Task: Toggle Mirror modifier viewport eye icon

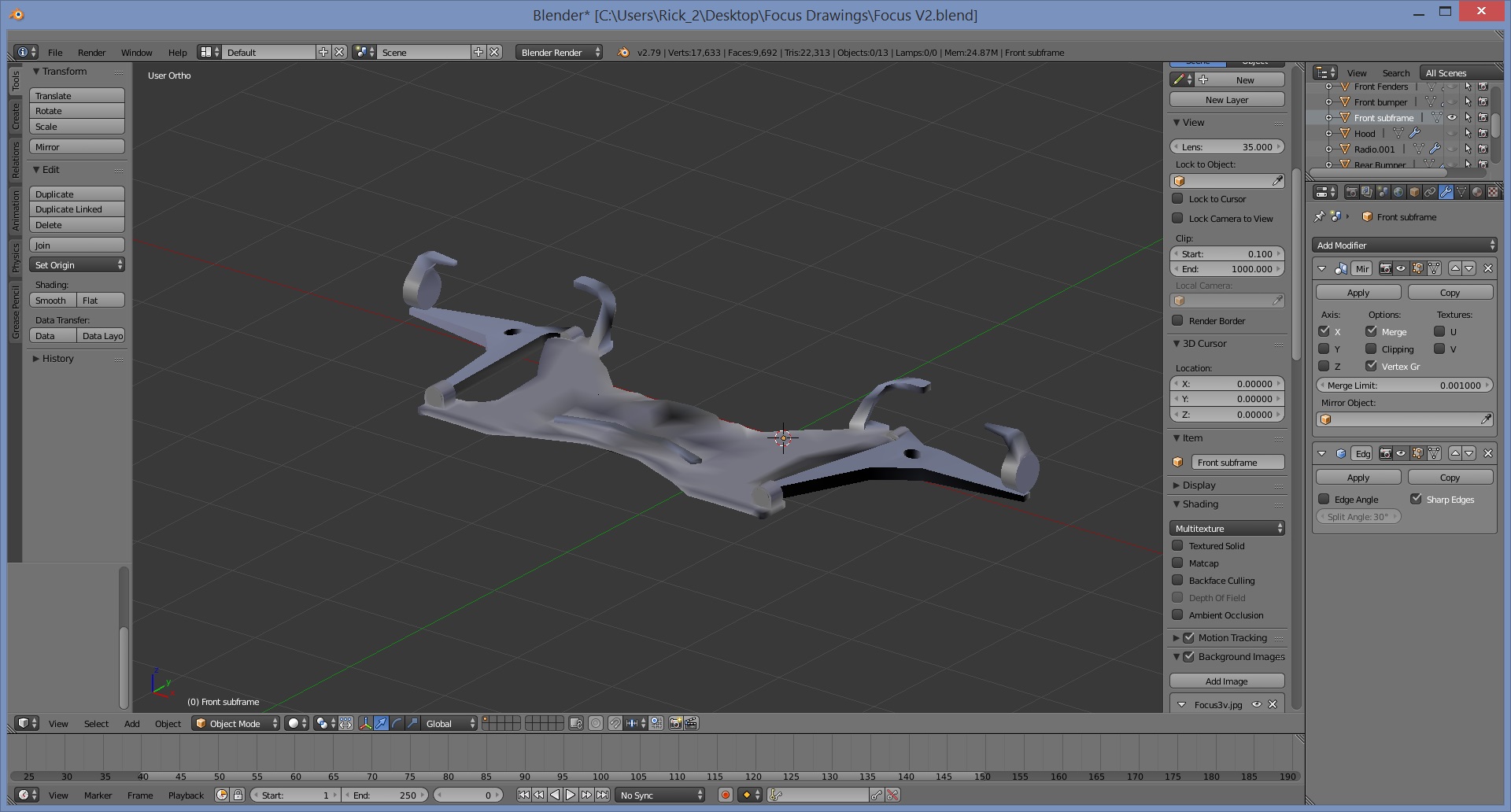Action: coord(1401,268)
